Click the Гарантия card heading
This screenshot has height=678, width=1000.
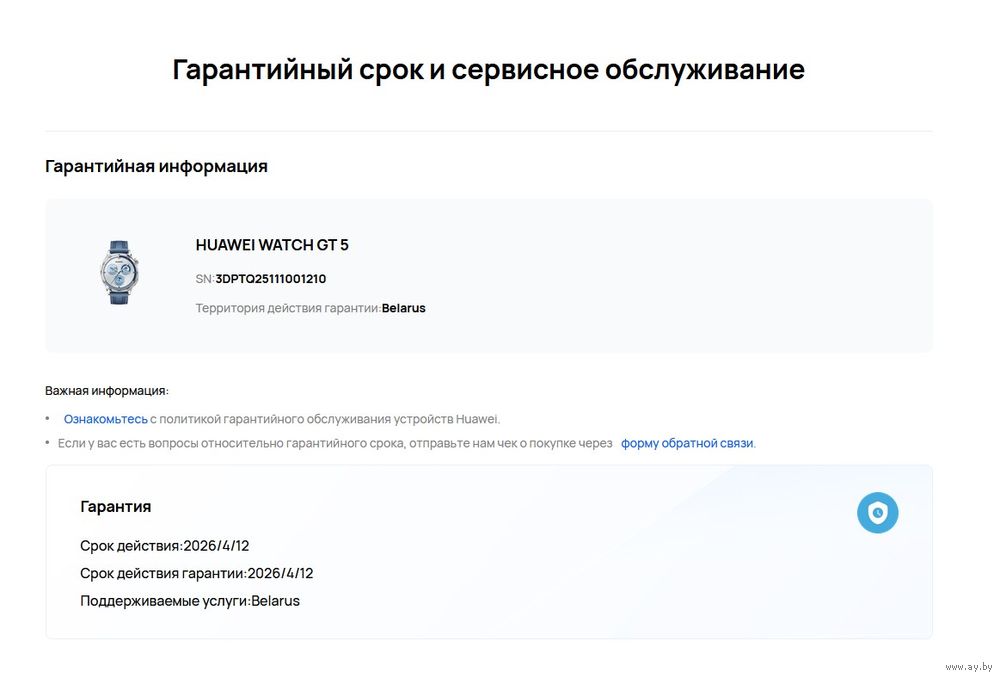click(x=115, y=506)
